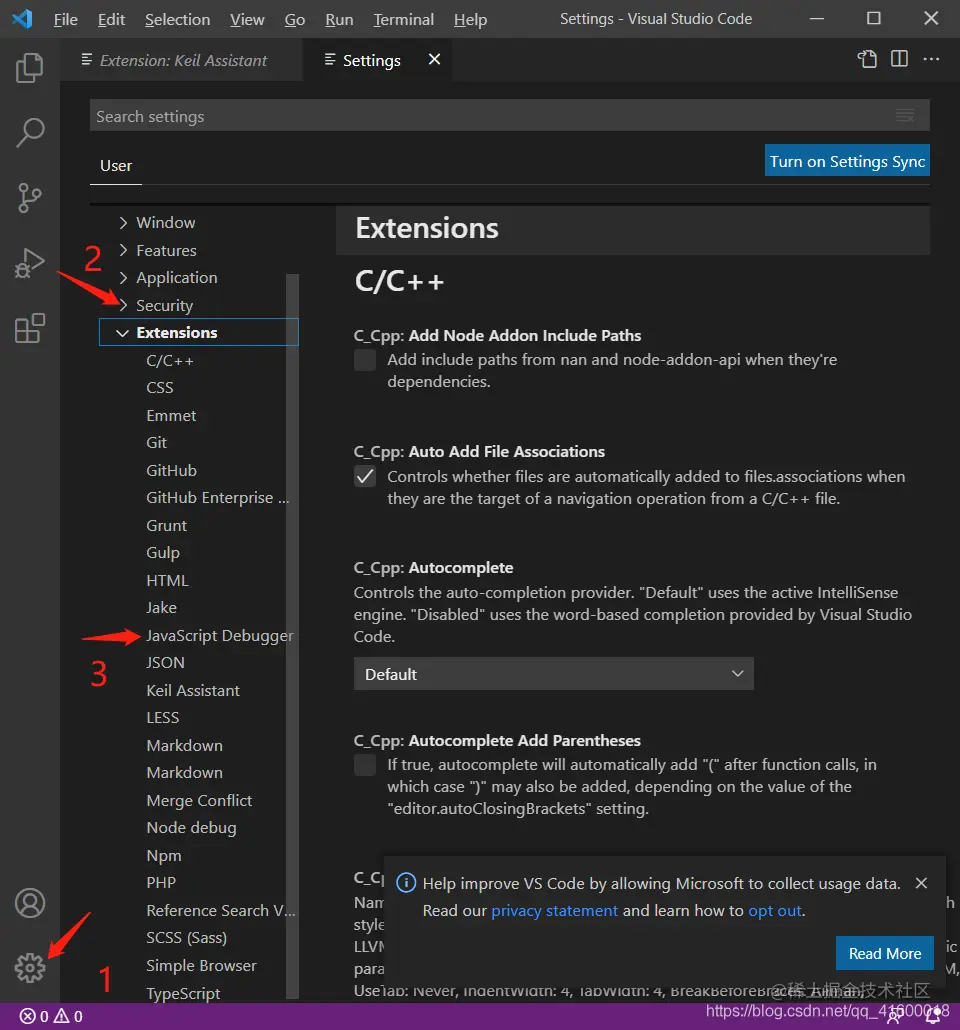This screenshot has height=1030, width=960.
Task: Select Npm in the settings tree
Action: 164,855
